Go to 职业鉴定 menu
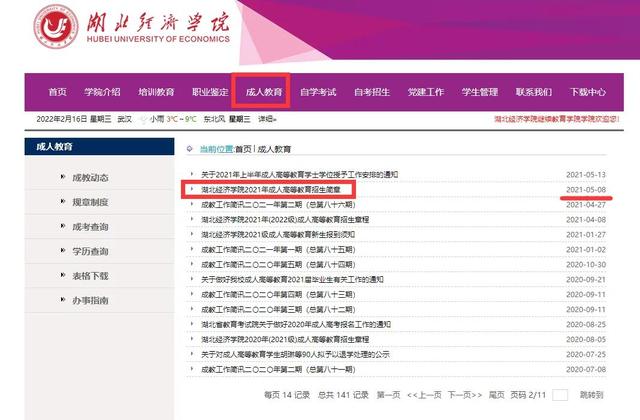Screen dimensions: 640x420 pyautogui.click(x=210, y=92)
